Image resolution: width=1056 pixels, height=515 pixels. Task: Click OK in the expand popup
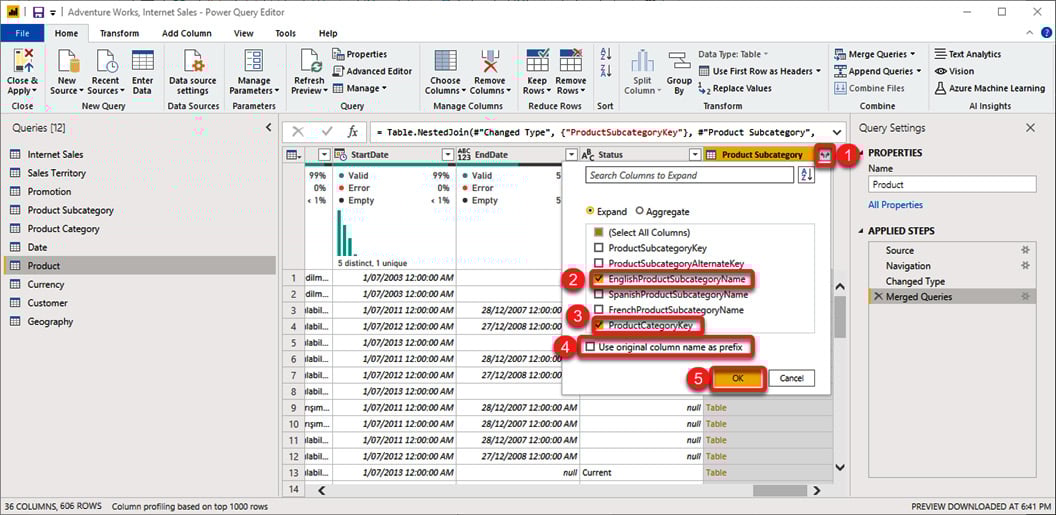[x=737, y=378]
